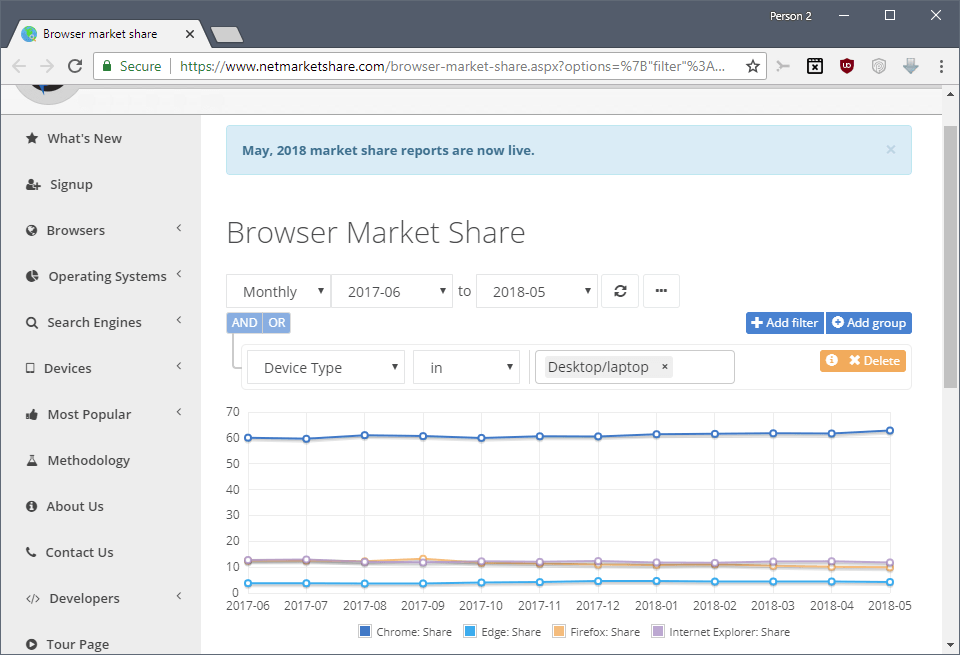Open the Monthly interval dropdown

click(x=279, y=291)
